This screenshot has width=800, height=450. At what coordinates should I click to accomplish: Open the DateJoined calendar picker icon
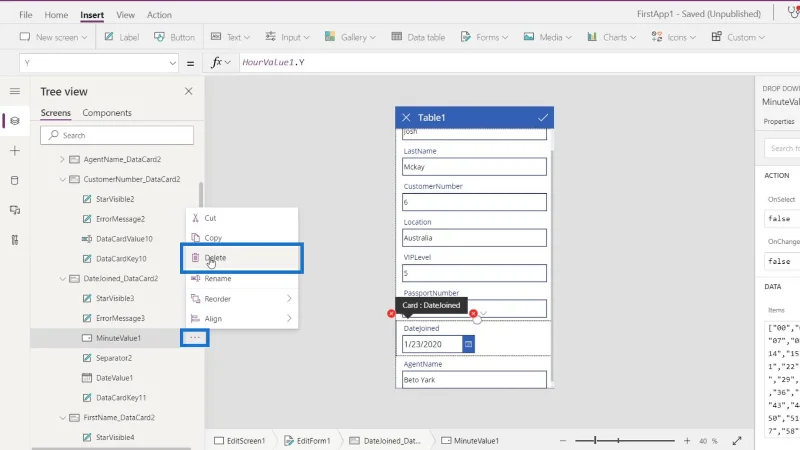point(468,344)
